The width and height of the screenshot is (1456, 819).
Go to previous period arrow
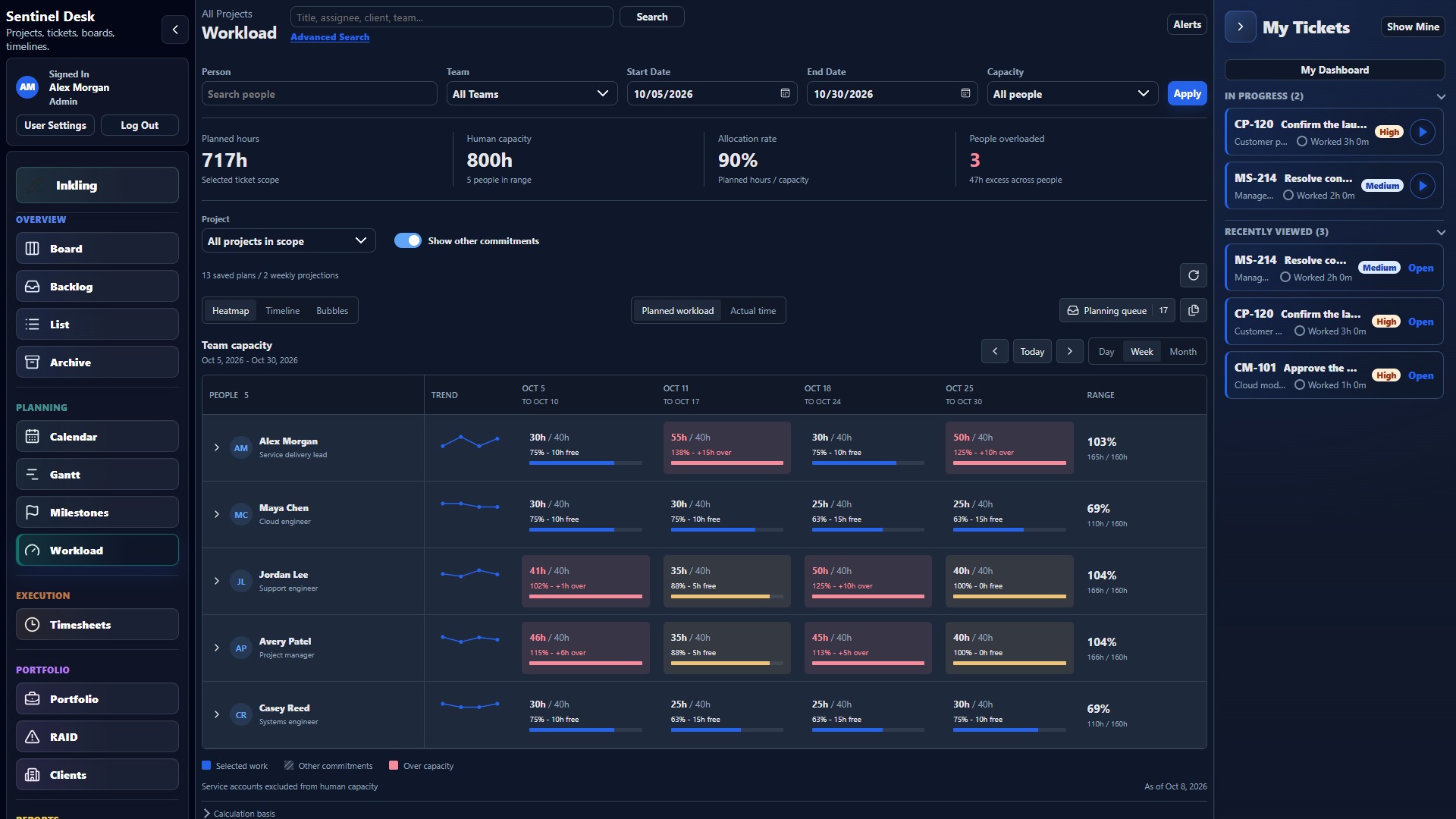995,351
